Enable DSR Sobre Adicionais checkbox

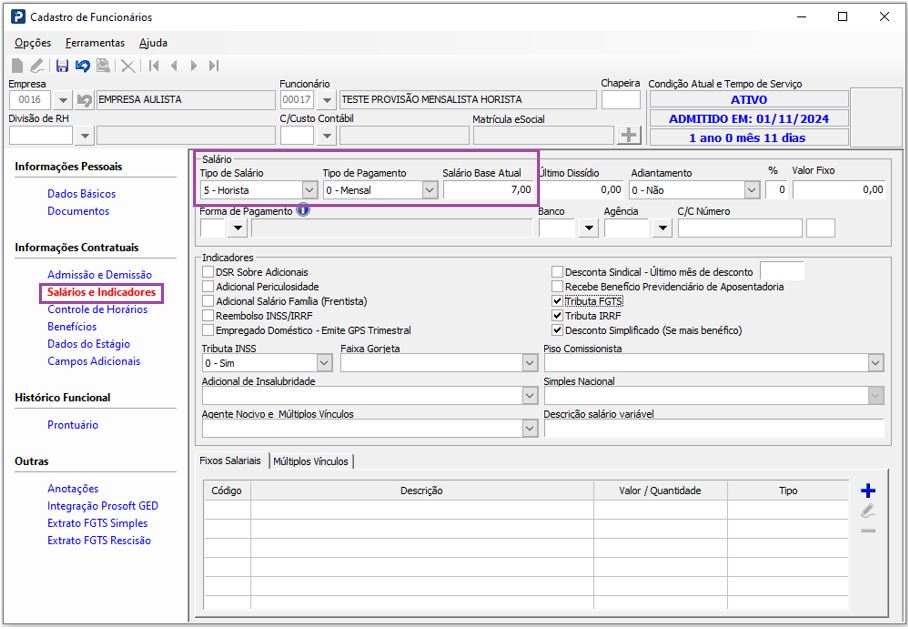[x=208, y=272]
